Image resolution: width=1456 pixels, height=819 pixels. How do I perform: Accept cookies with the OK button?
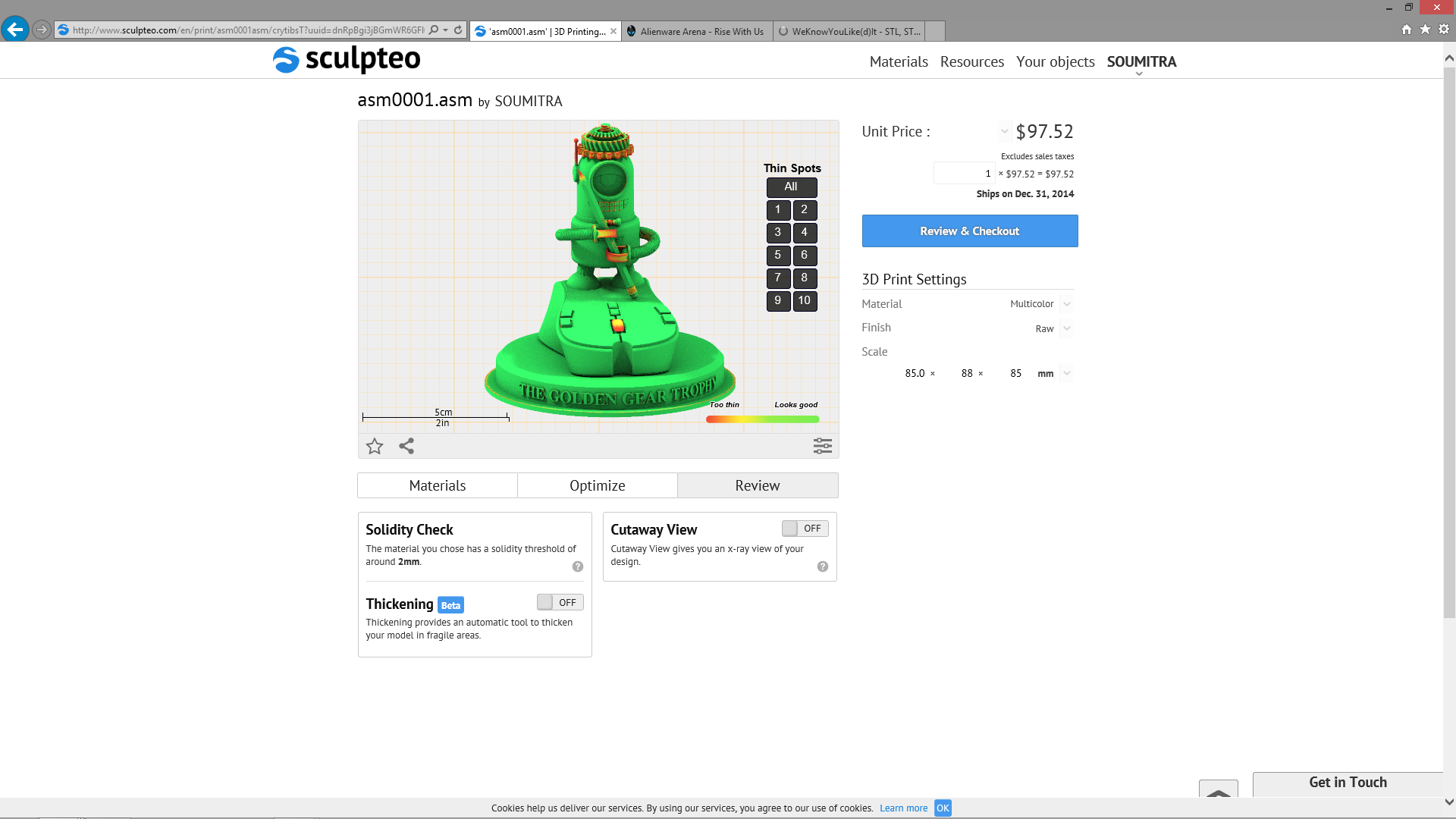tap(943, 808)
